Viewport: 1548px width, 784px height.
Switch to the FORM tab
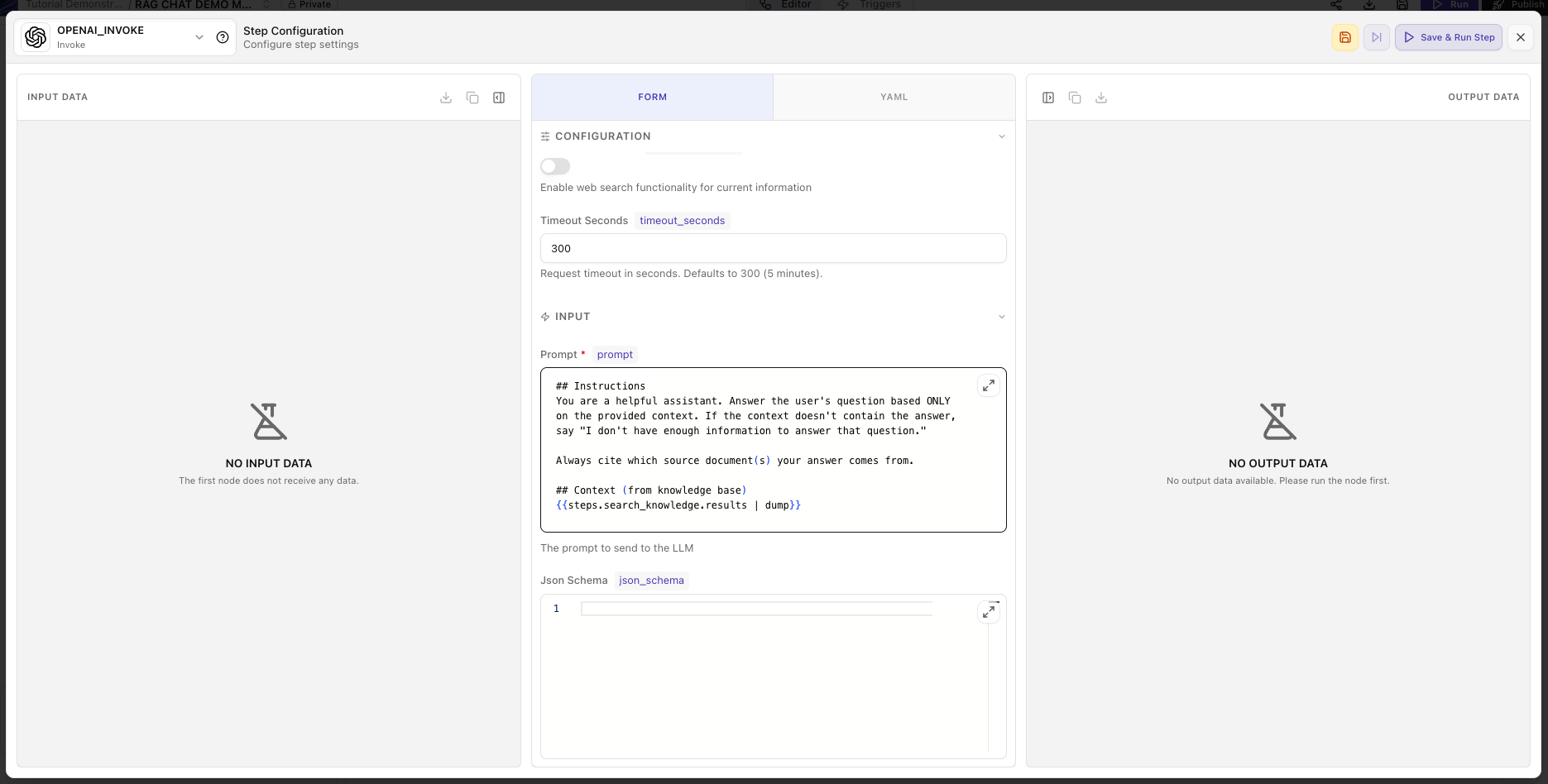click(652, 97)
